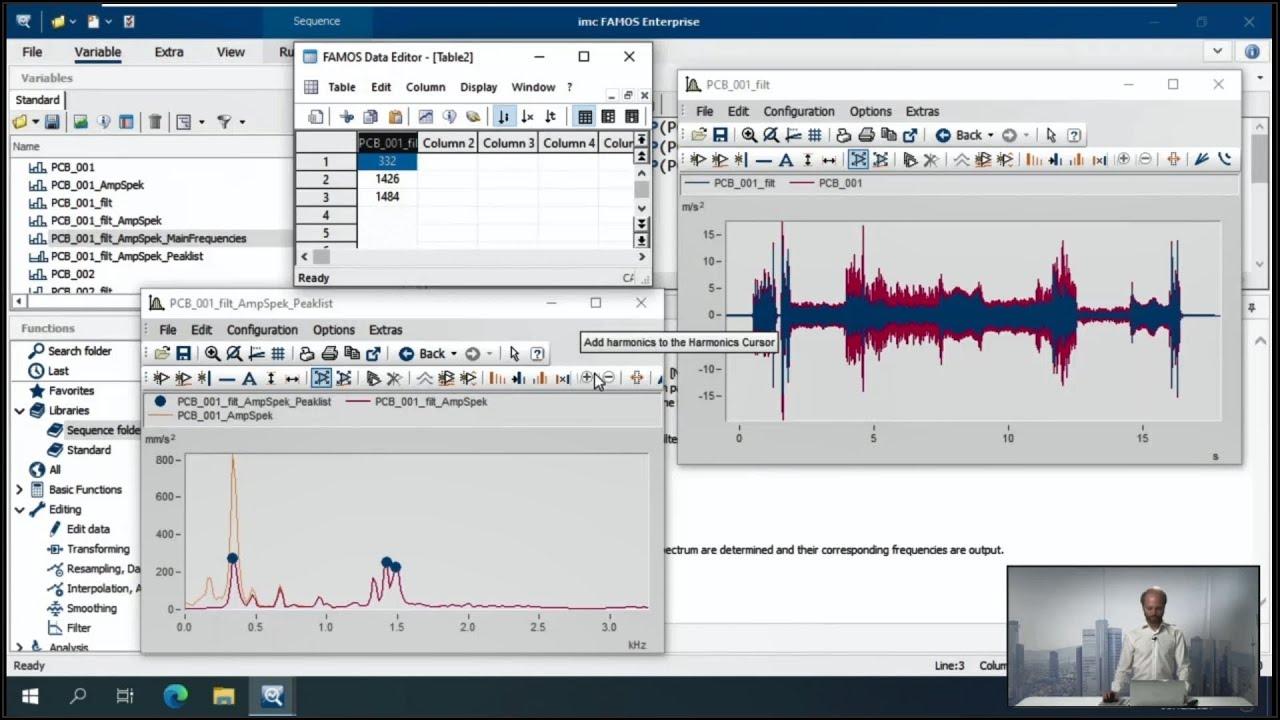Open Configuration menu in PCB_001_filt window

click(799, 111)
